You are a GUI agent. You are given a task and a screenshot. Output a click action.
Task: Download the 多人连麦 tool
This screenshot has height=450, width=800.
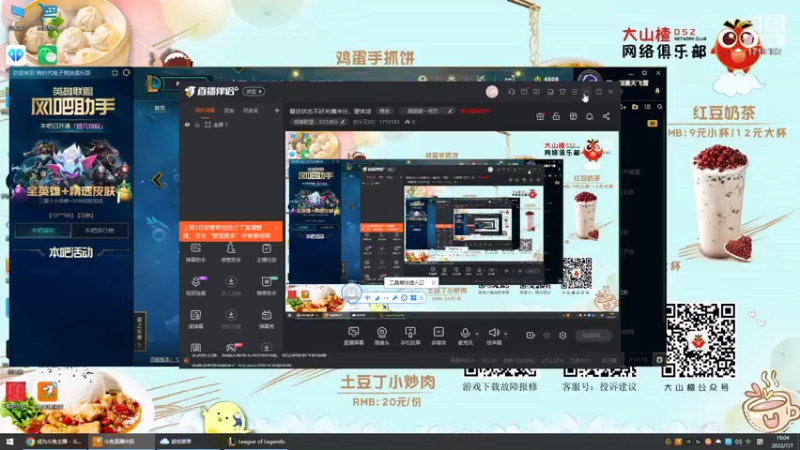tap(231, 286)
